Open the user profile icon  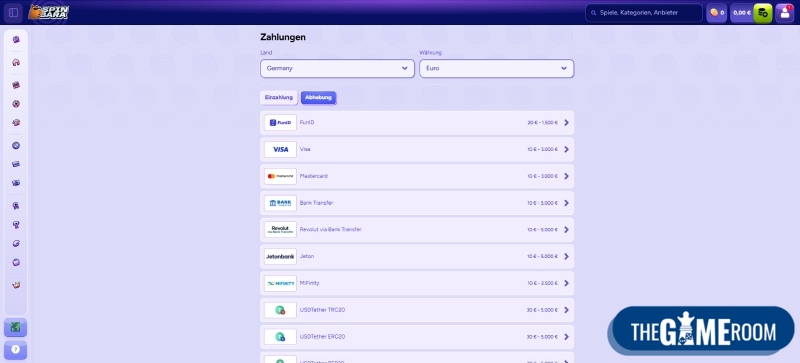785,13
